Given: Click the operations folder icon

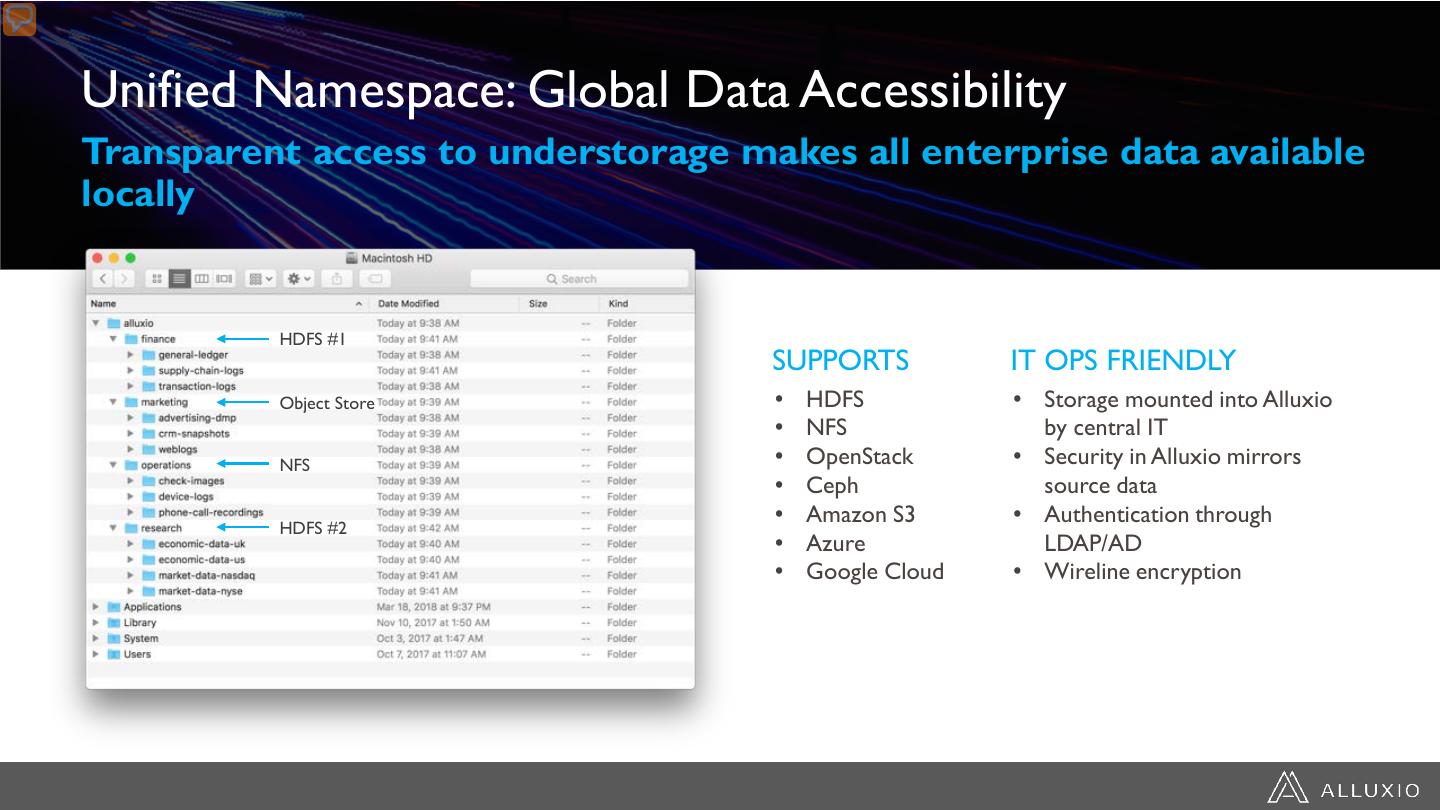Looking at the screenshot, I should pos(131,465).
